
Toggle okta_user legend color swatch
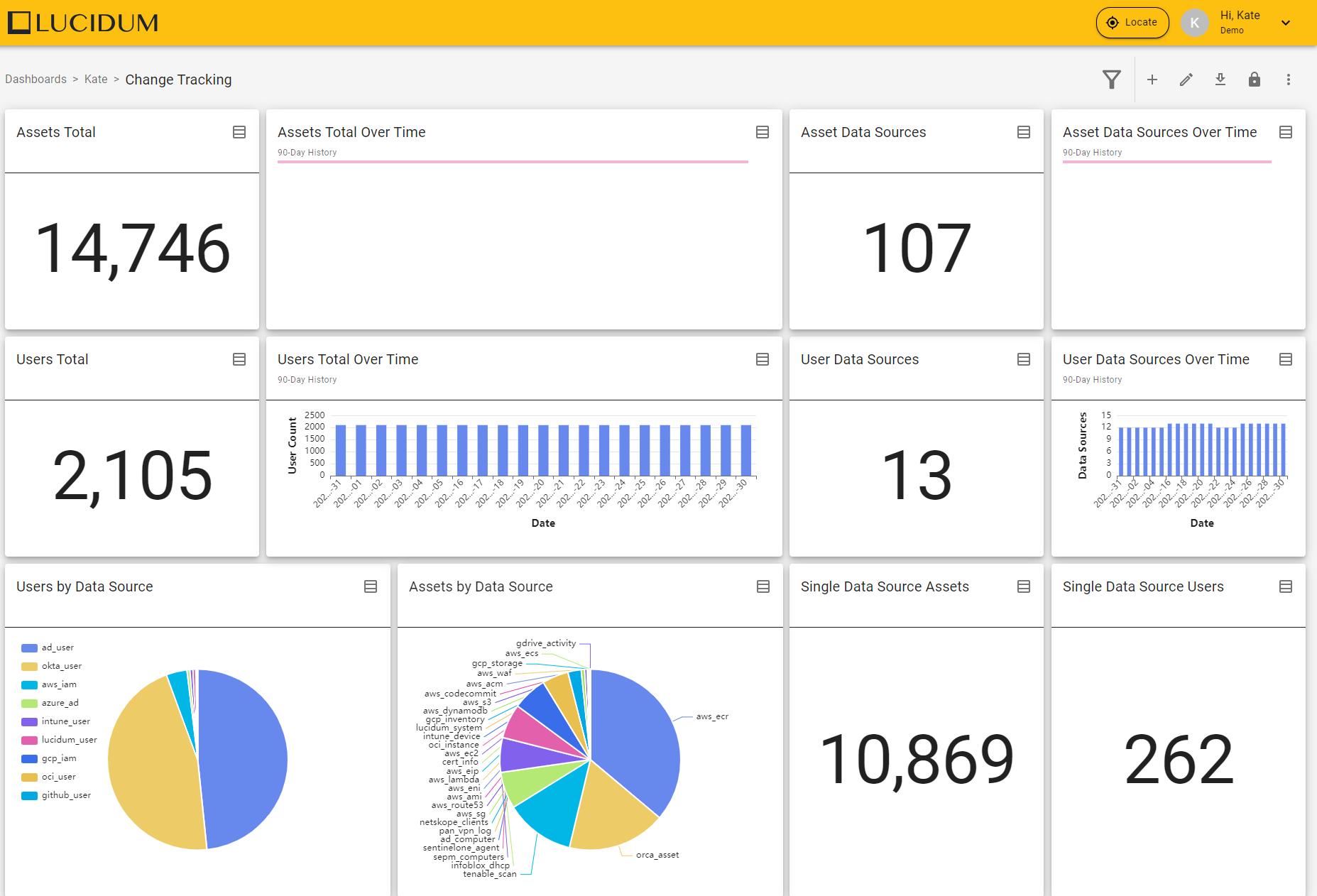click(29, 666)
